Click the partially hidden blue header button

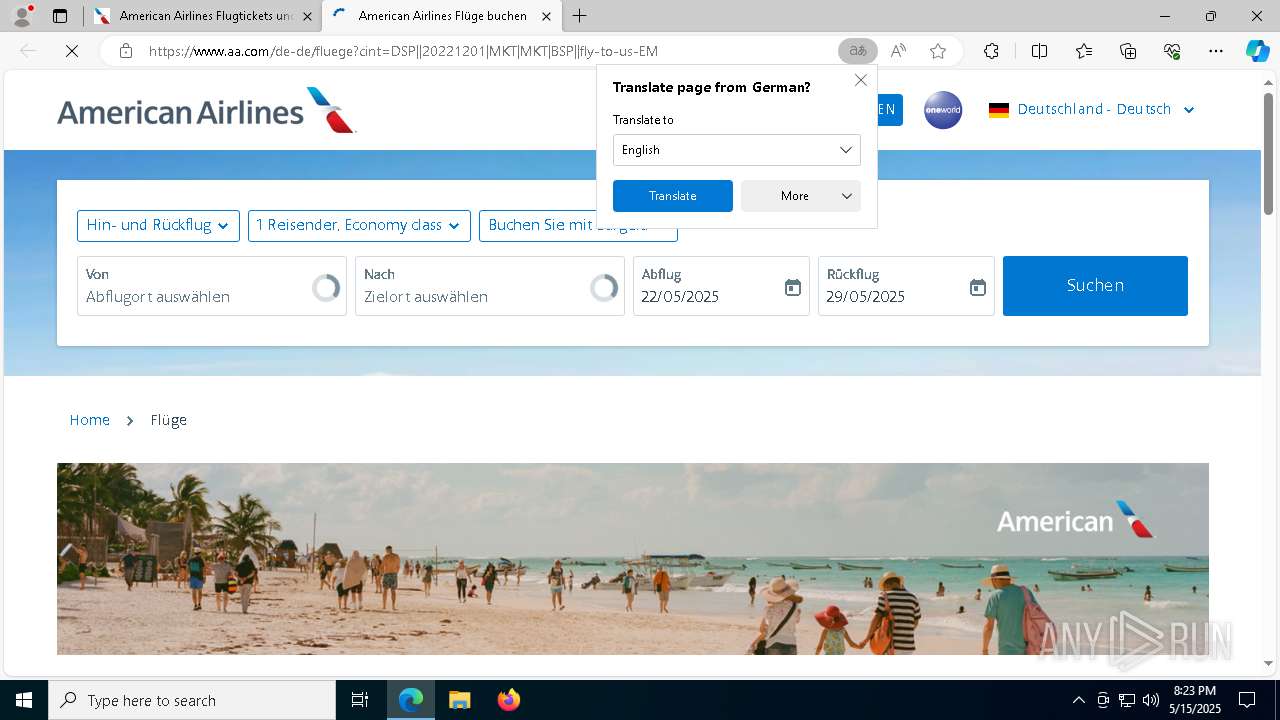tap(890, 110)
